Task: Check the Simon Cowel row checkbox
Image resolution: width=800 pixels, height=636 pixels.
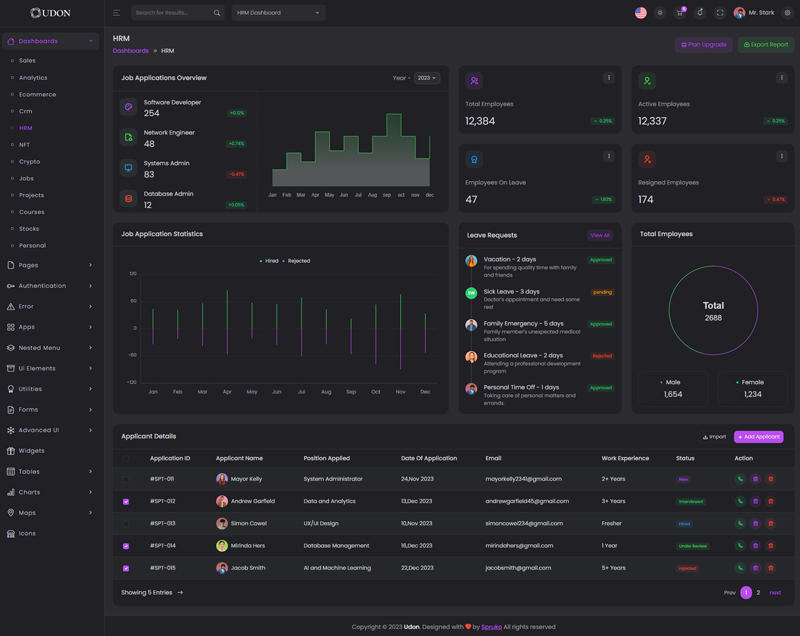Action: point(126,524)
